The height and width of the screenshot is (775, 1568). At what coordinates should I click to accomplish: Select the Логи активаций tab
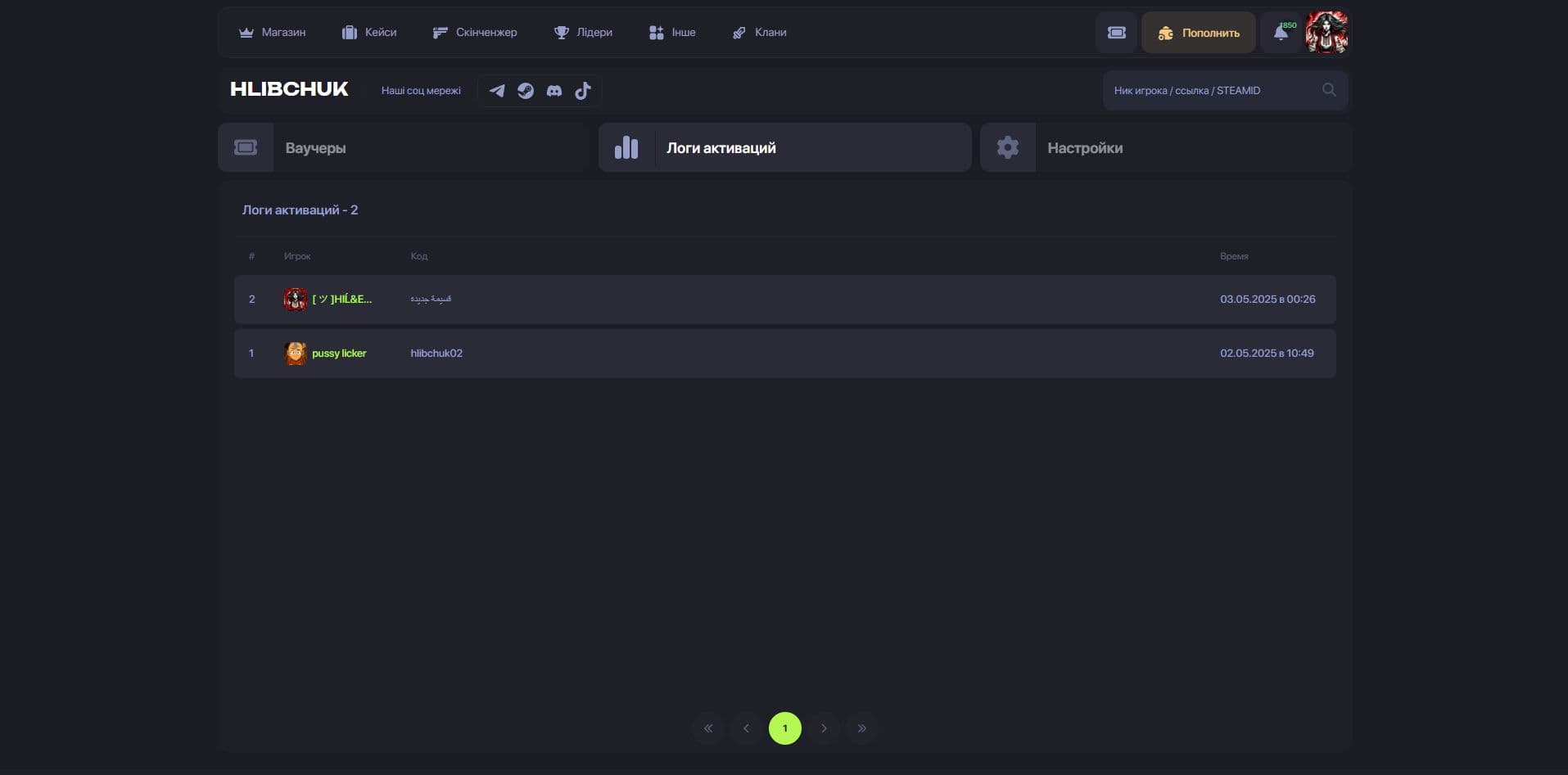pyautogui.click(x=784, y=148)
